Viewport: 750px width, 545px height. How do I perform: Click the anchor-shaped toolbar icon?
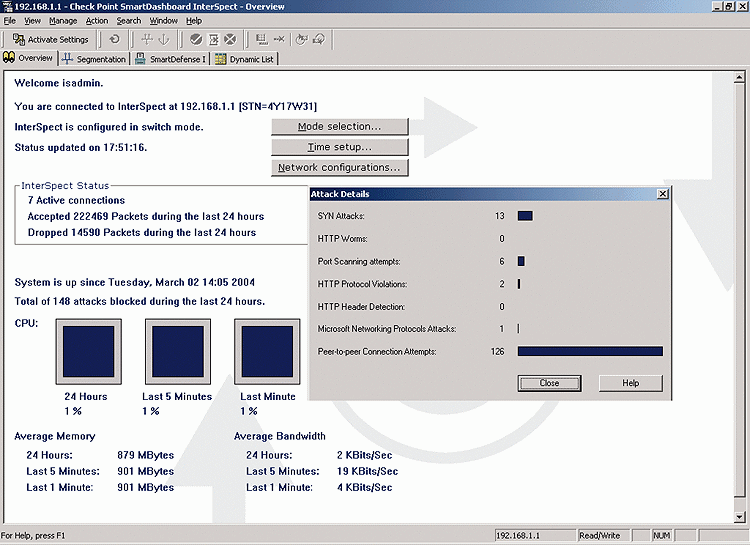pos(165,40)
